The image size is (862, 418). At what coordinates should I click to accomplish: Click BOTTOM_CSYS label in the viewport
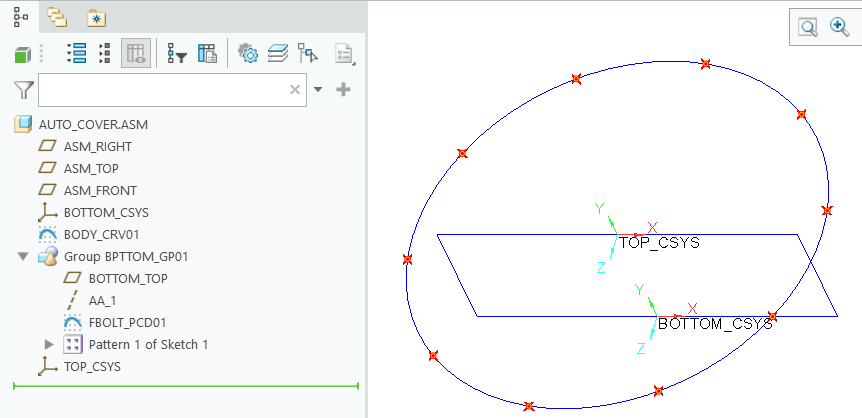coord(715,324)
